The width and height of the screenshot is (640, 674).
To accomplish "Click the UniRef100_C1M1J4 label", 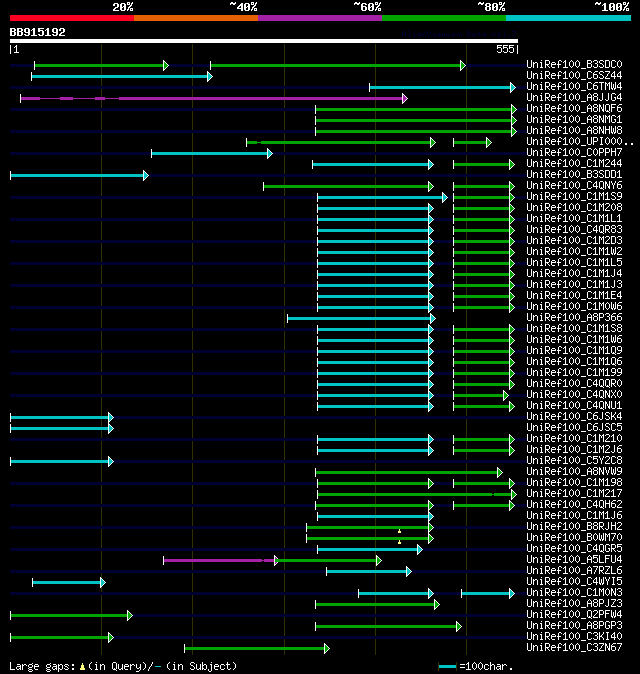I will pyautogui.click(x=574, y=273).
